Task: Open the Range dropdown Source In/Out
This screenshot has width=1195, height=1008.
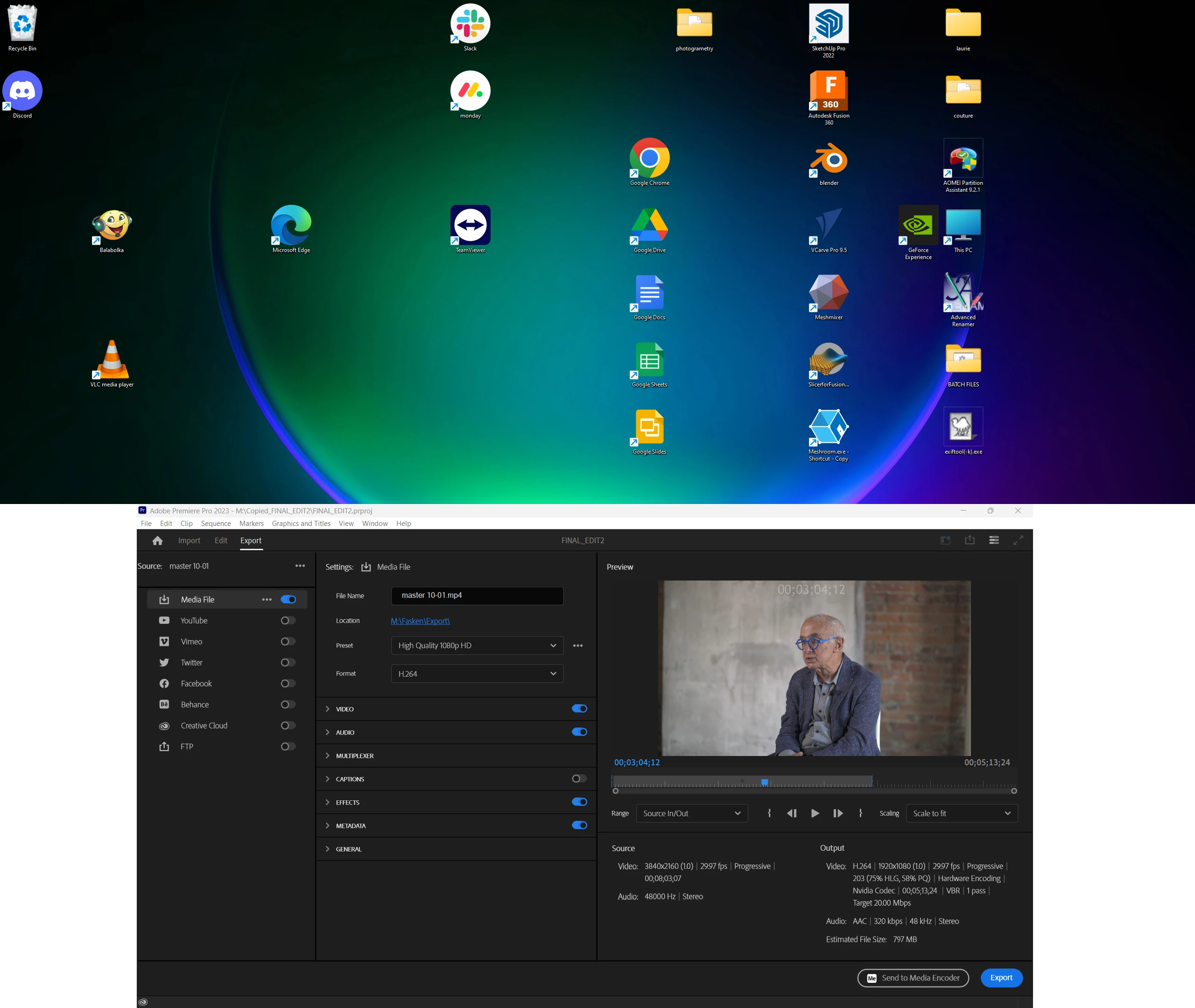Action: pyautogui.click(x=691, y=813)
